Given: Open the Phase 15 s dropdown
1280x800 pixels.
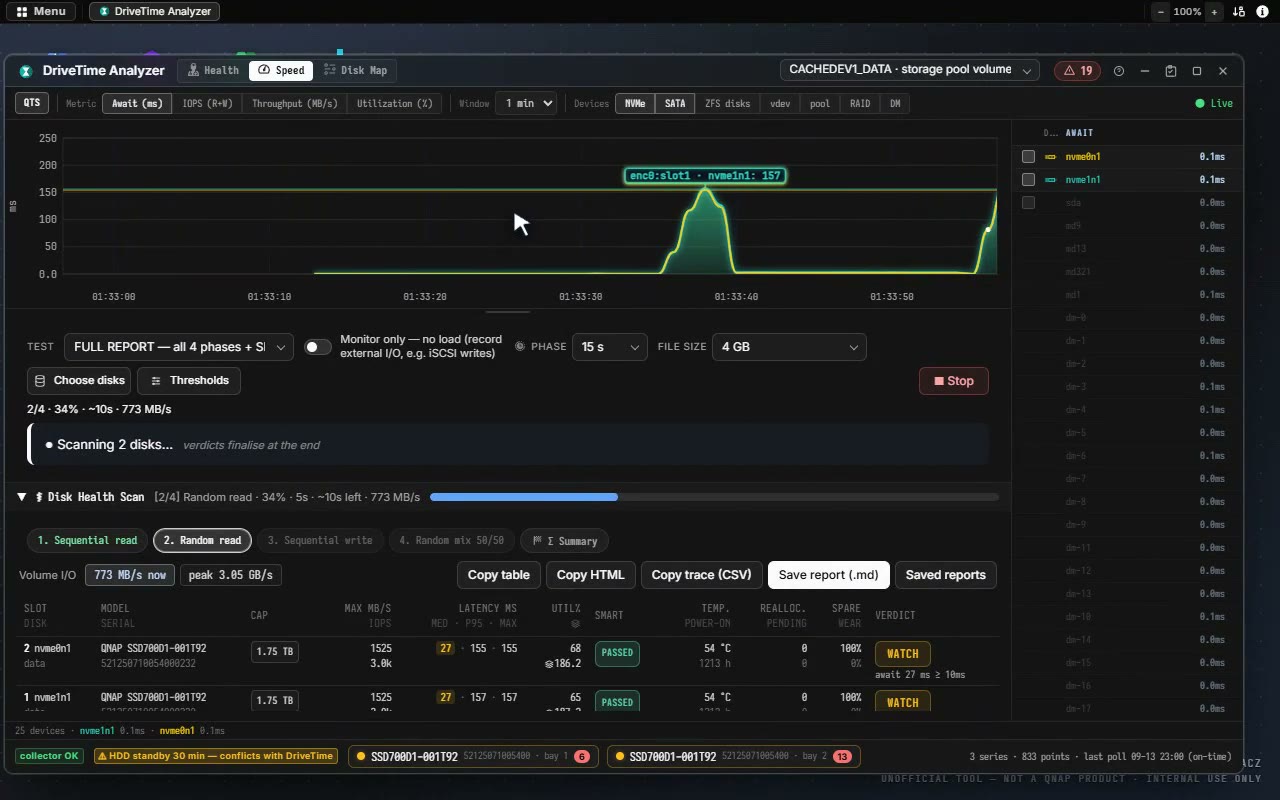Looking at the screenshot, I should (610, 347).
